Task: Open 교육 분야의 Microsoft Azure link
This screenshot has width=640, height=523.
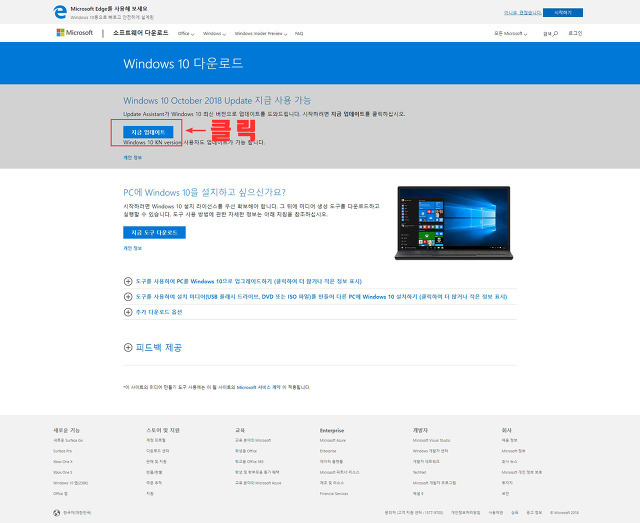Action: click(258, 483)
